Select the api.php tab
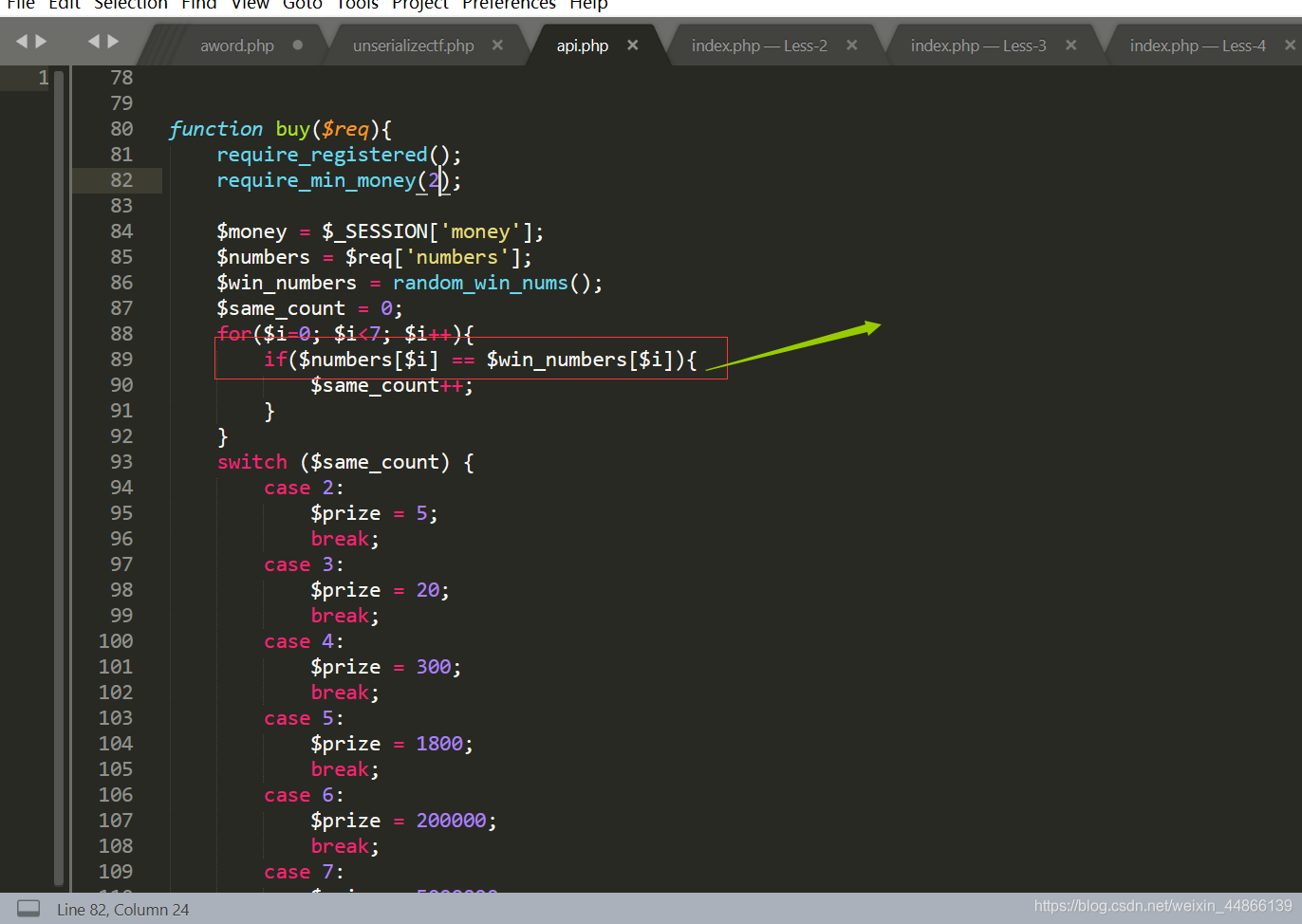The width and height of the screenshot is (1302, 924). tap(582, 46)
